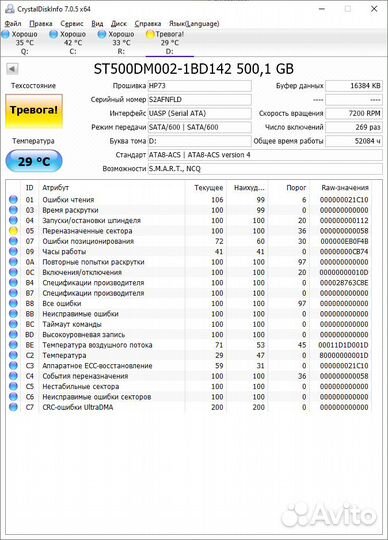Screen dimensions: 388x540
Task: Open the Справка menu
Action: [148, 24]
